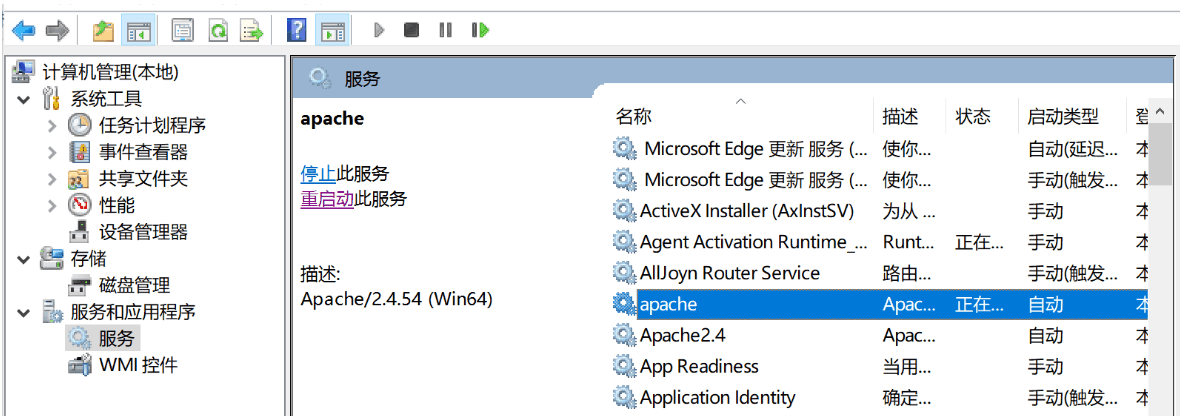Sort by the 启动类型 column header
Screen dimensions: 1180x416
click(1063, 117)
